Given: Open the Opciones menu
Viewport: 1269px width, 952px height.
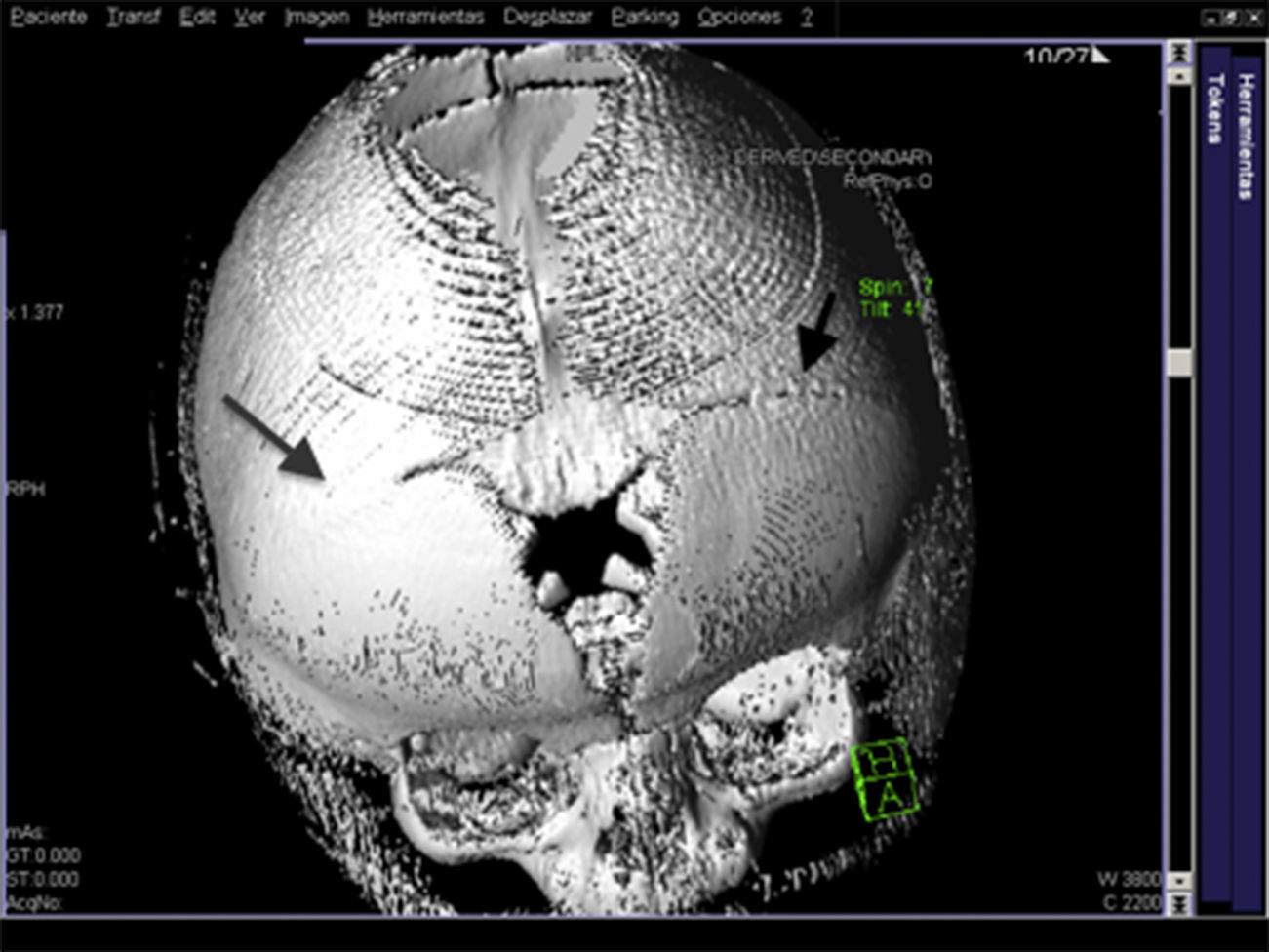Looking at the screenshot, I should pyautogui.click(x=738, y=17).
